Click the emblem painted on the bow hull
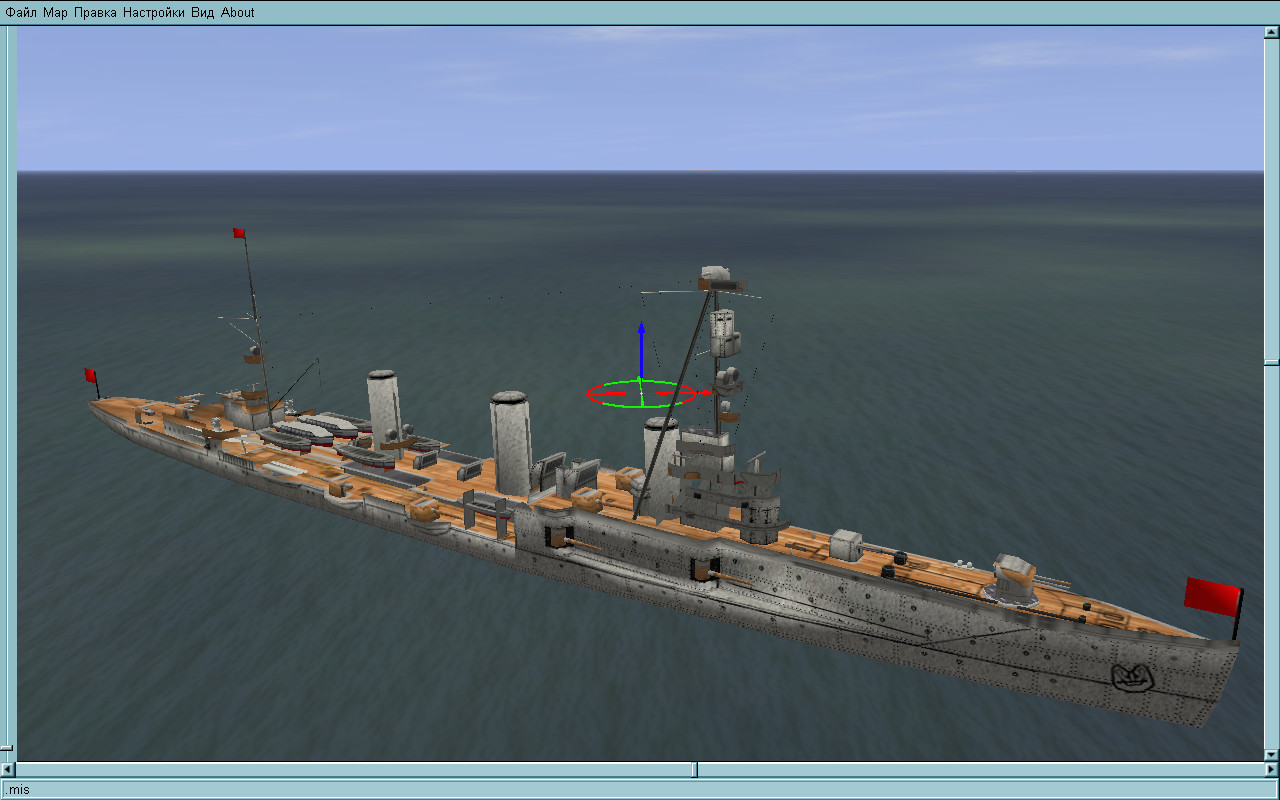 [1134, 677]
